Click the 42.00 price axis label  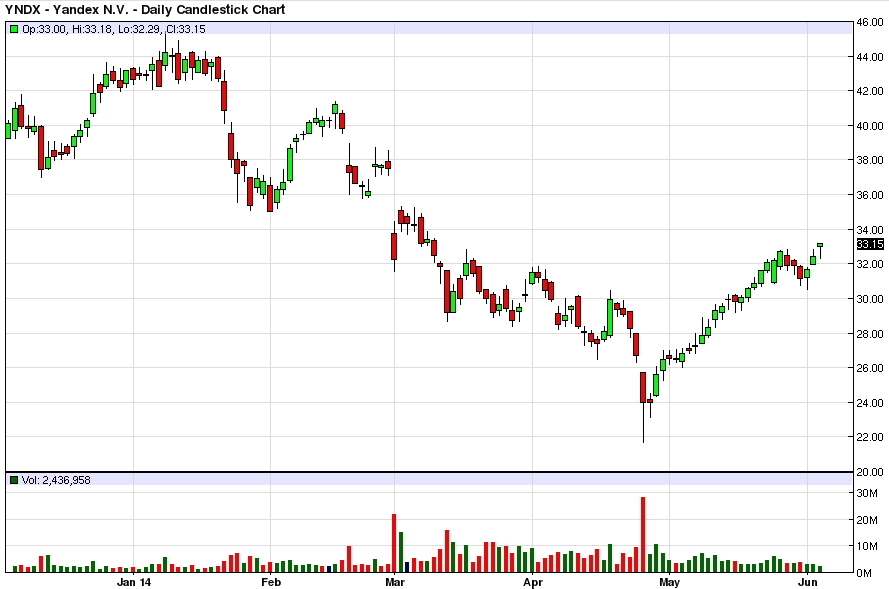870,91
